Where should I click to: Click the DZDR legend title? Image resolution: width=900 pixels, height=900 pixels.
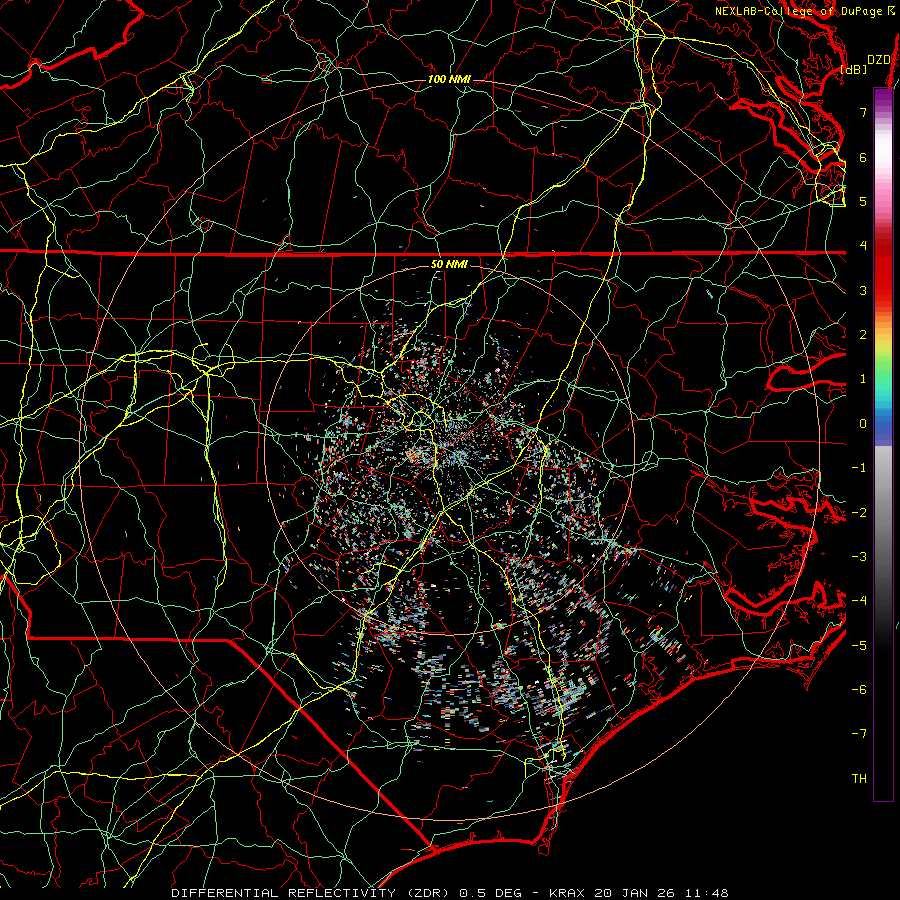[879, 60]
